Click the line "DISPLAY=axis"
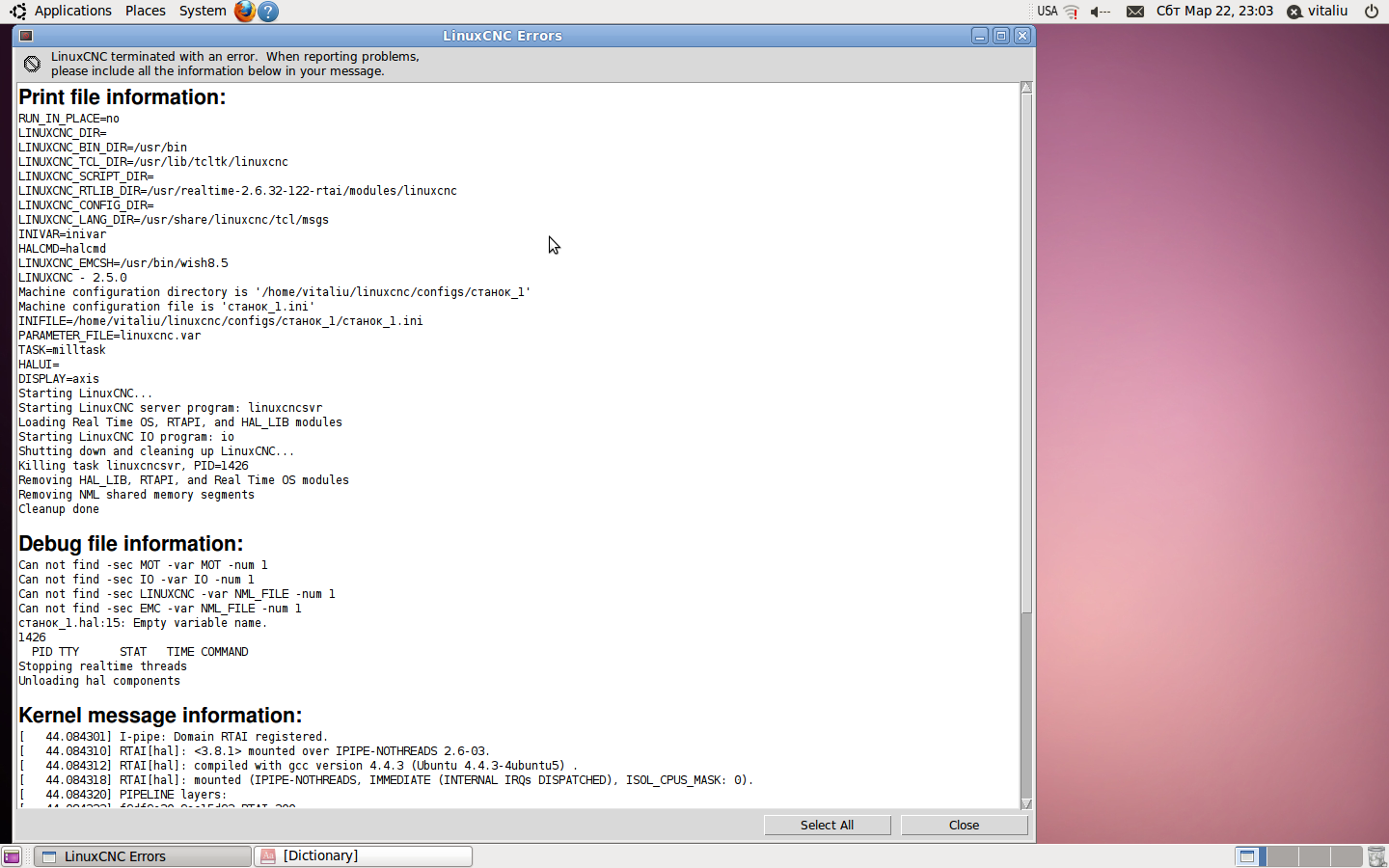The image size is (1389, 868). pos(59,379)
